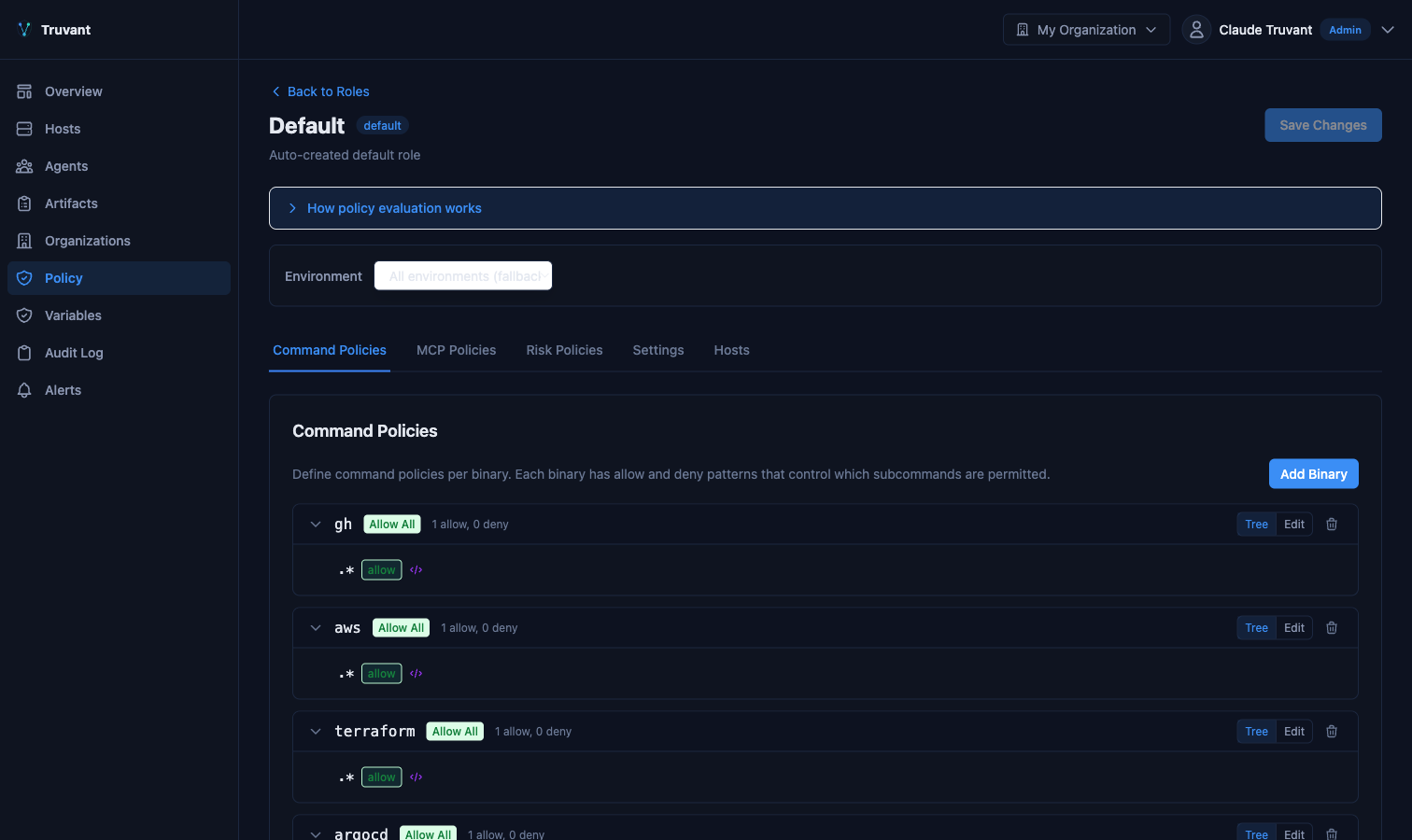Collapse the gh binary section
The image size is (1412, 840).
(x=316, y=525)
